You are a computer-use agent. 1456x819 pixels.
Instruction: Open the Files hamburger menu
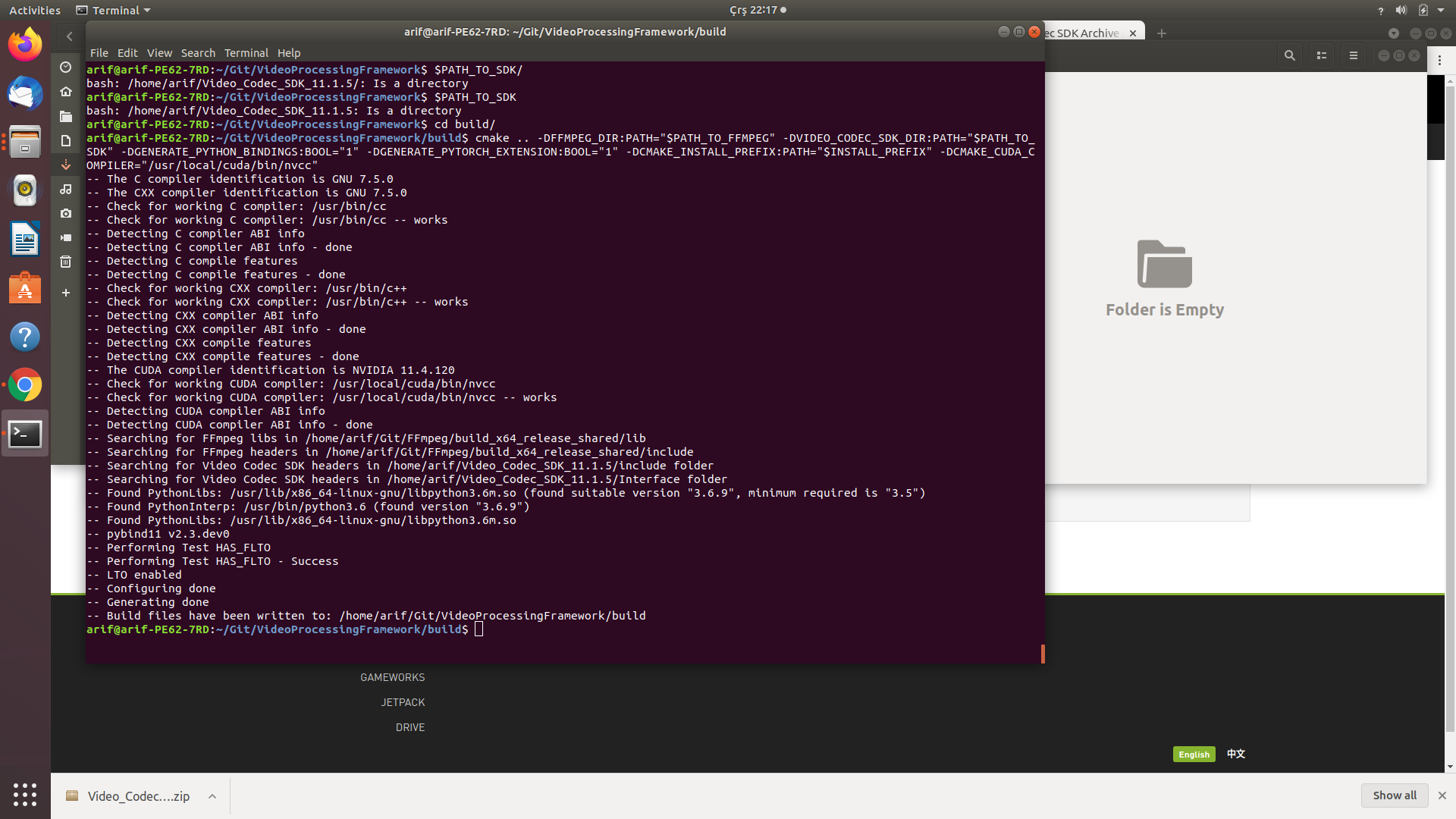[x=1354, y=55]
